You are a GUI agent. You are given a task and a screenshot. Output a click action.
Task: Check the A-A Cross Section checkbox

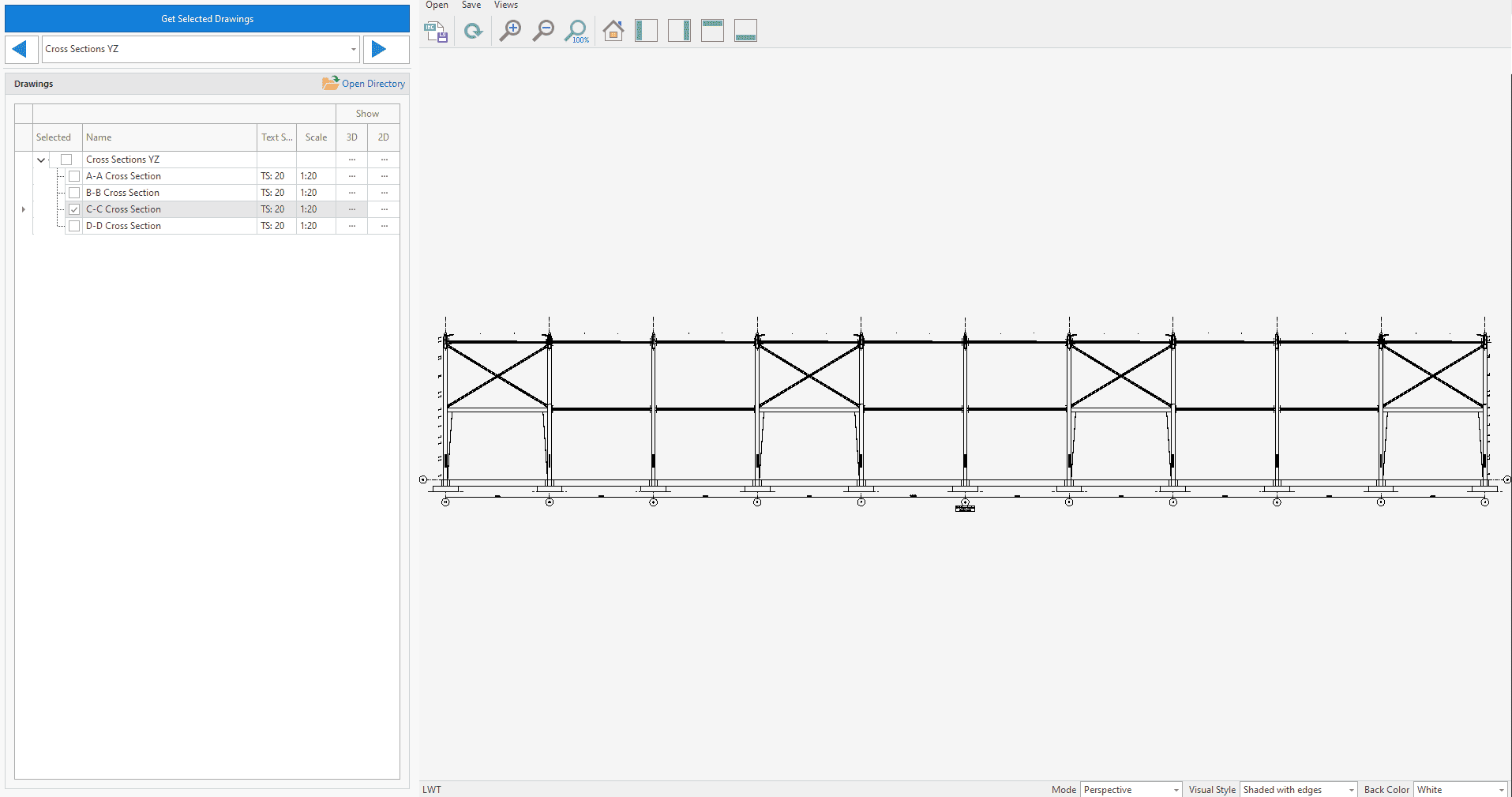pyautogui.click(x=74, y=176)
